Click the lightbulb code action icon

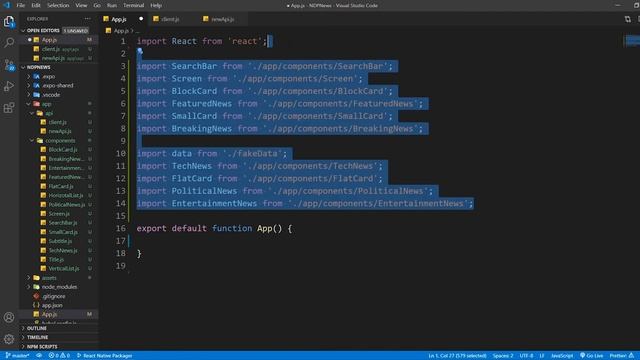click(140, 51)
